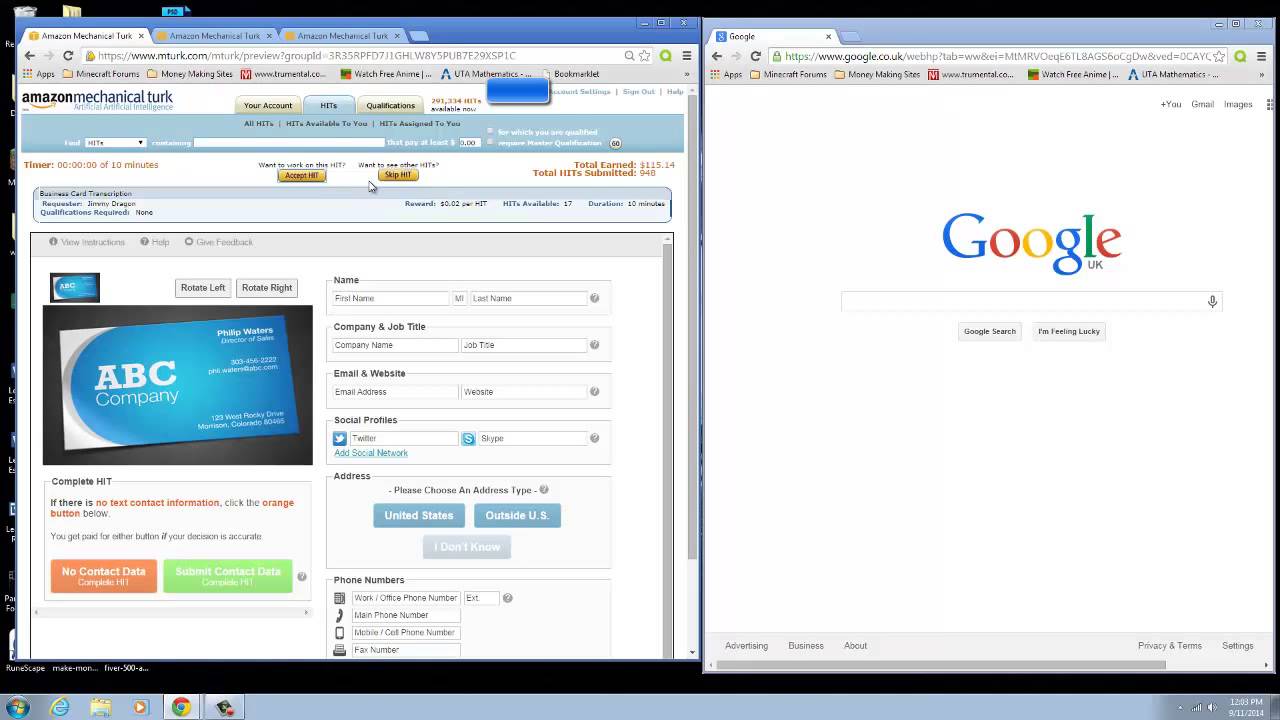This screenshot has height=720, width=1280.
Task: Click I'm Feeling Lucky button
Action: 1068,331
